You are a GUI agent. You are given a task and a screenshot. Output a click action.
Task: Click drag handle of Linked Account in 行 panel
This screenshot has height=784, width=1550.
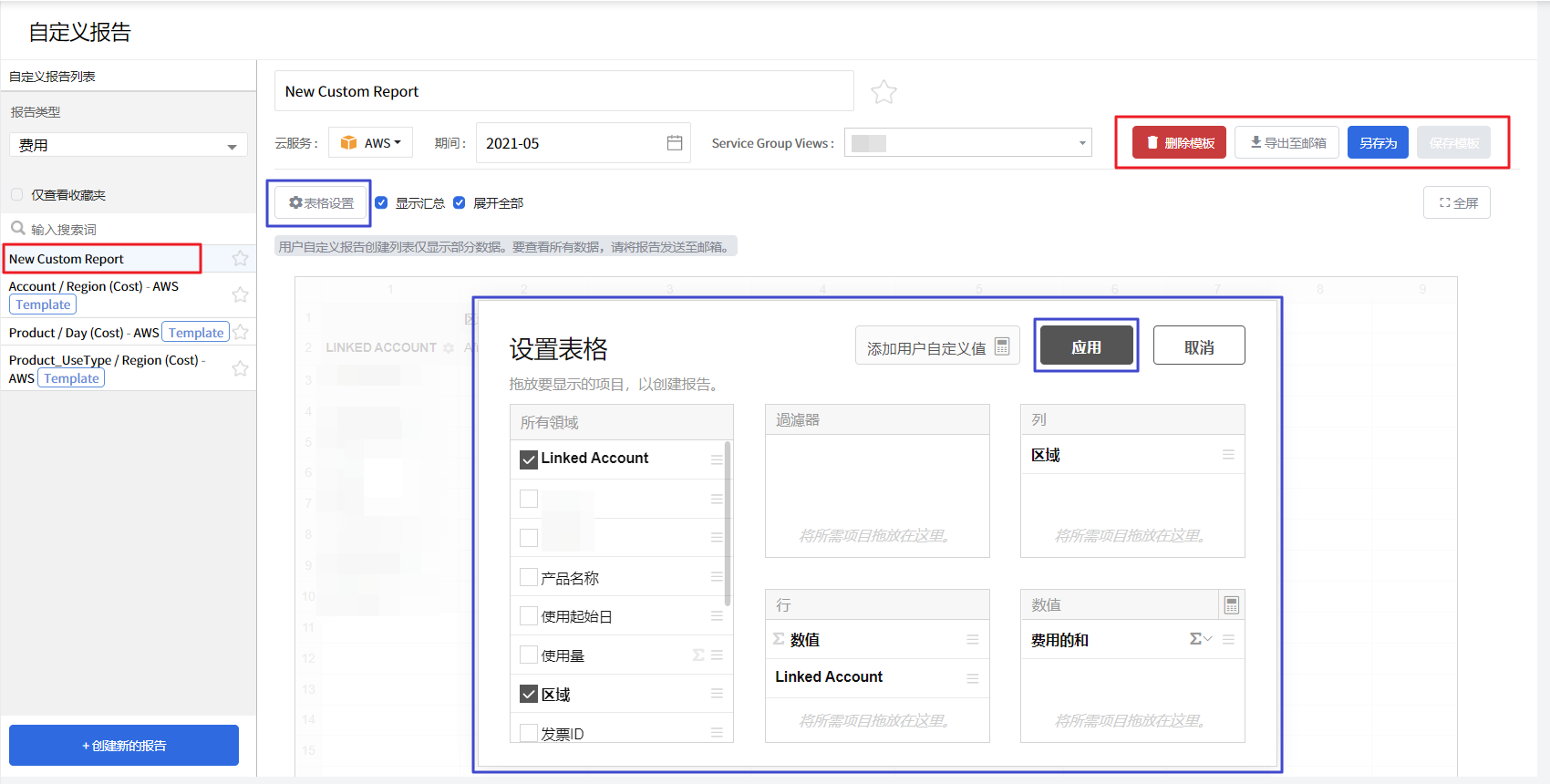(973, 677)
